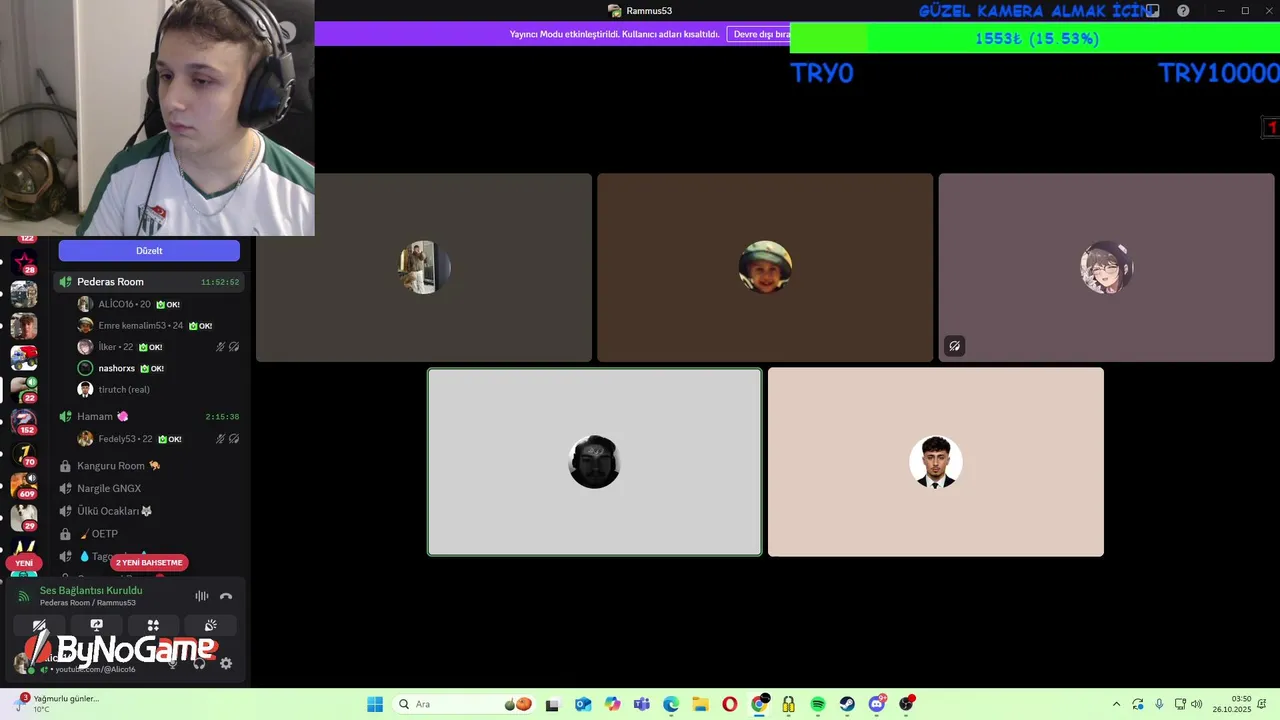Open Discord from the taskbar
1280x720 pixels.
877,704
